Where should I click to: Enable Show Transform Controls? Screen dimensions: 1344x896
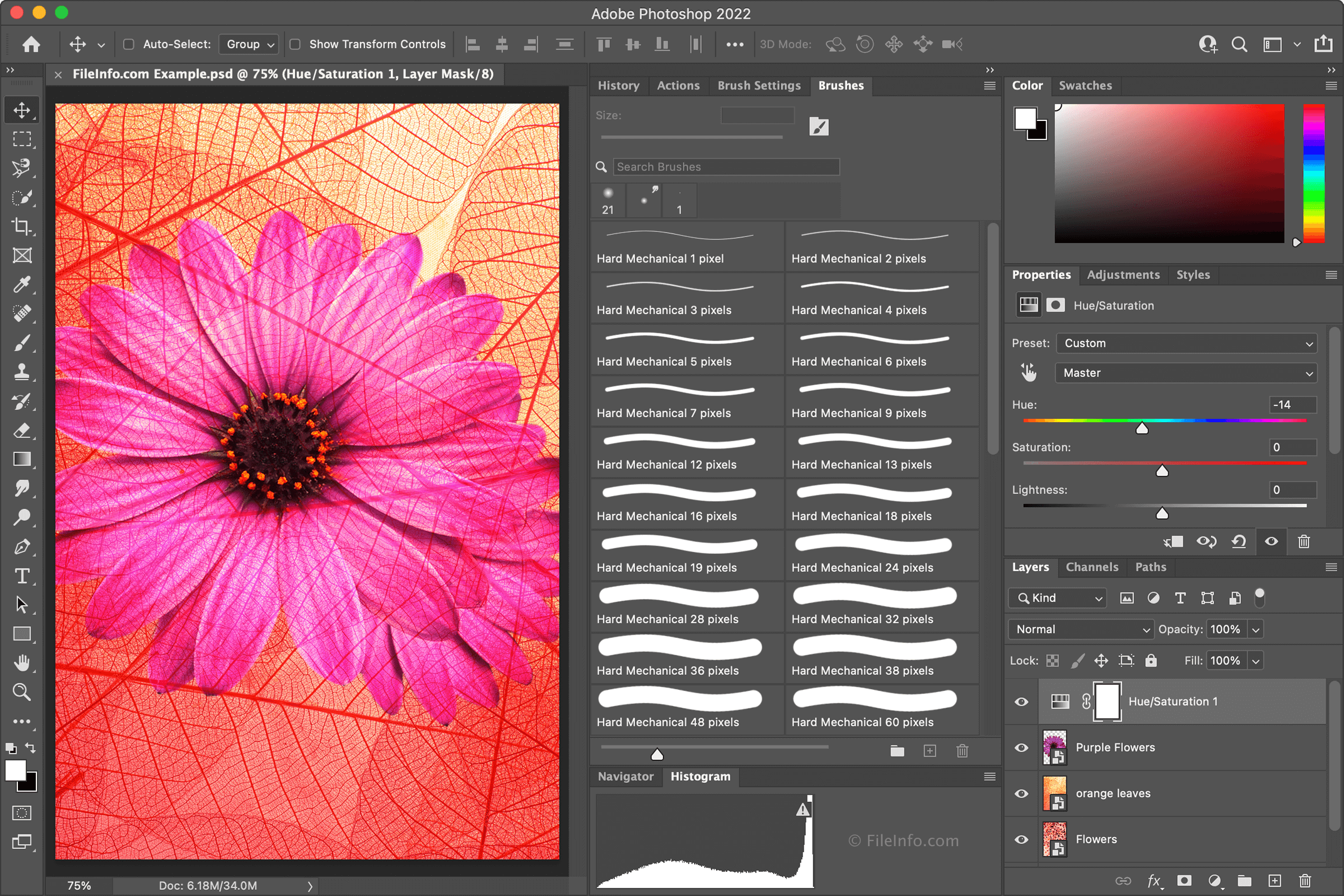(296, 44)
